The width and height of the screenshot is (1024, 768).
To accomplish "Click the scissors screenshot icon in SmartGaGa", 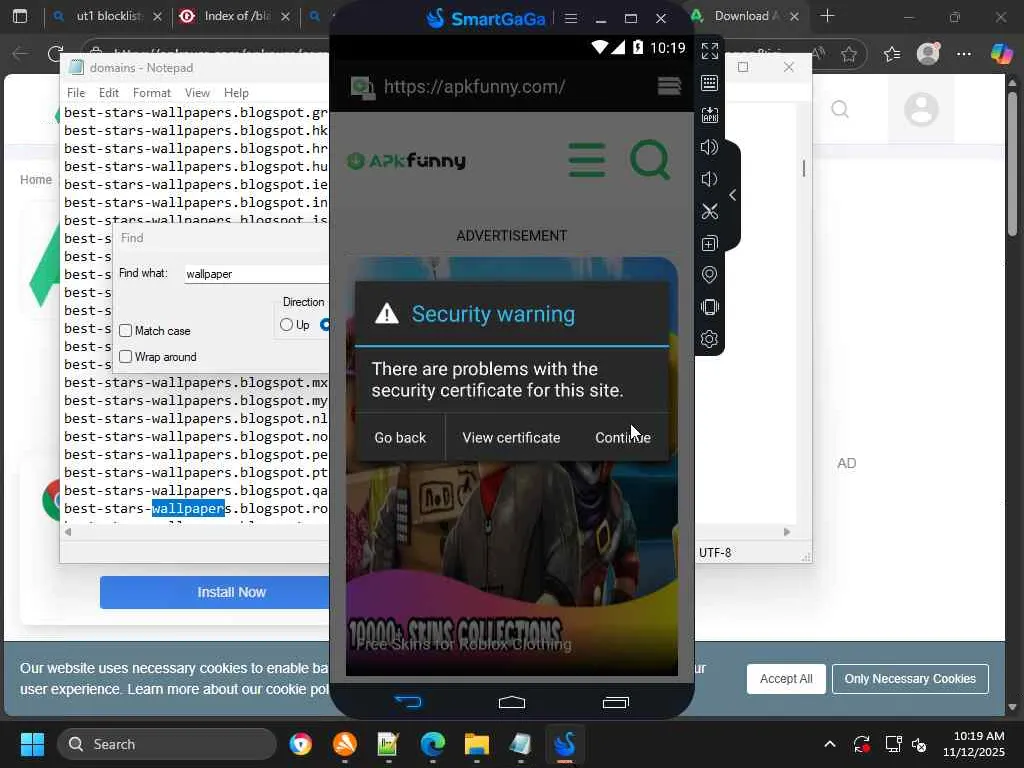I will (710, 211).
